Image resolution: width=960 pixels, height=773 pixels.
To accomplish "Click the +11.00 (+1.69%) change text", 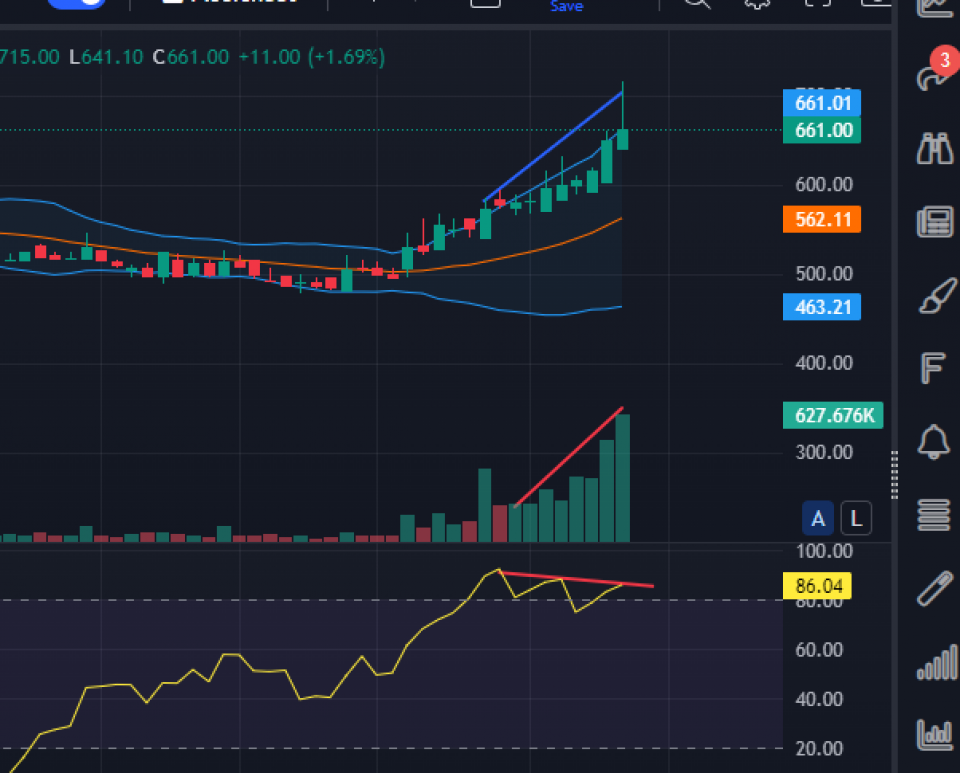I will pos(312,57).
